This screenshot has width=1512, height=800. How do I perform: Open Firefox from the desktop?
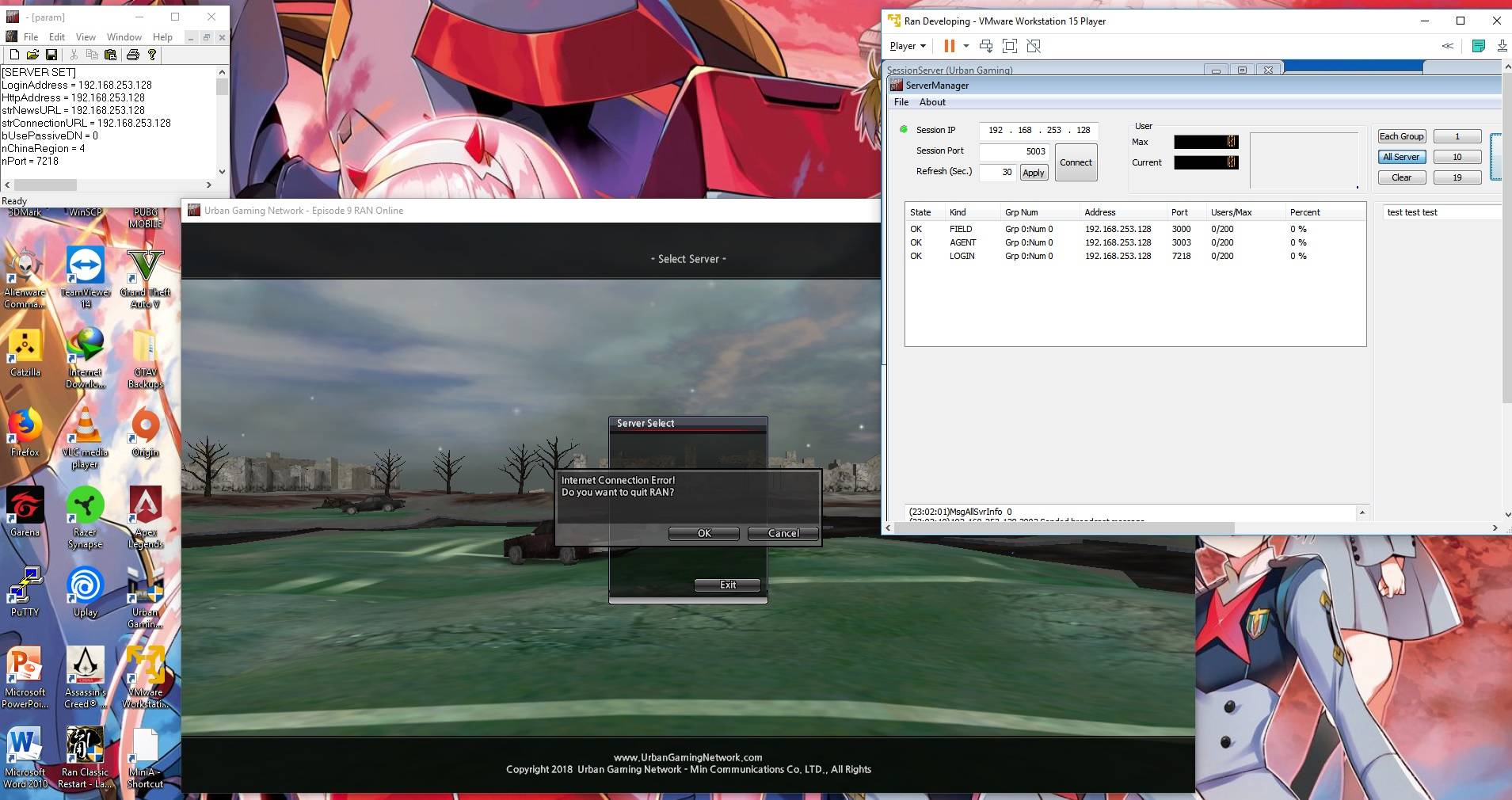click(x=25, y=432)
